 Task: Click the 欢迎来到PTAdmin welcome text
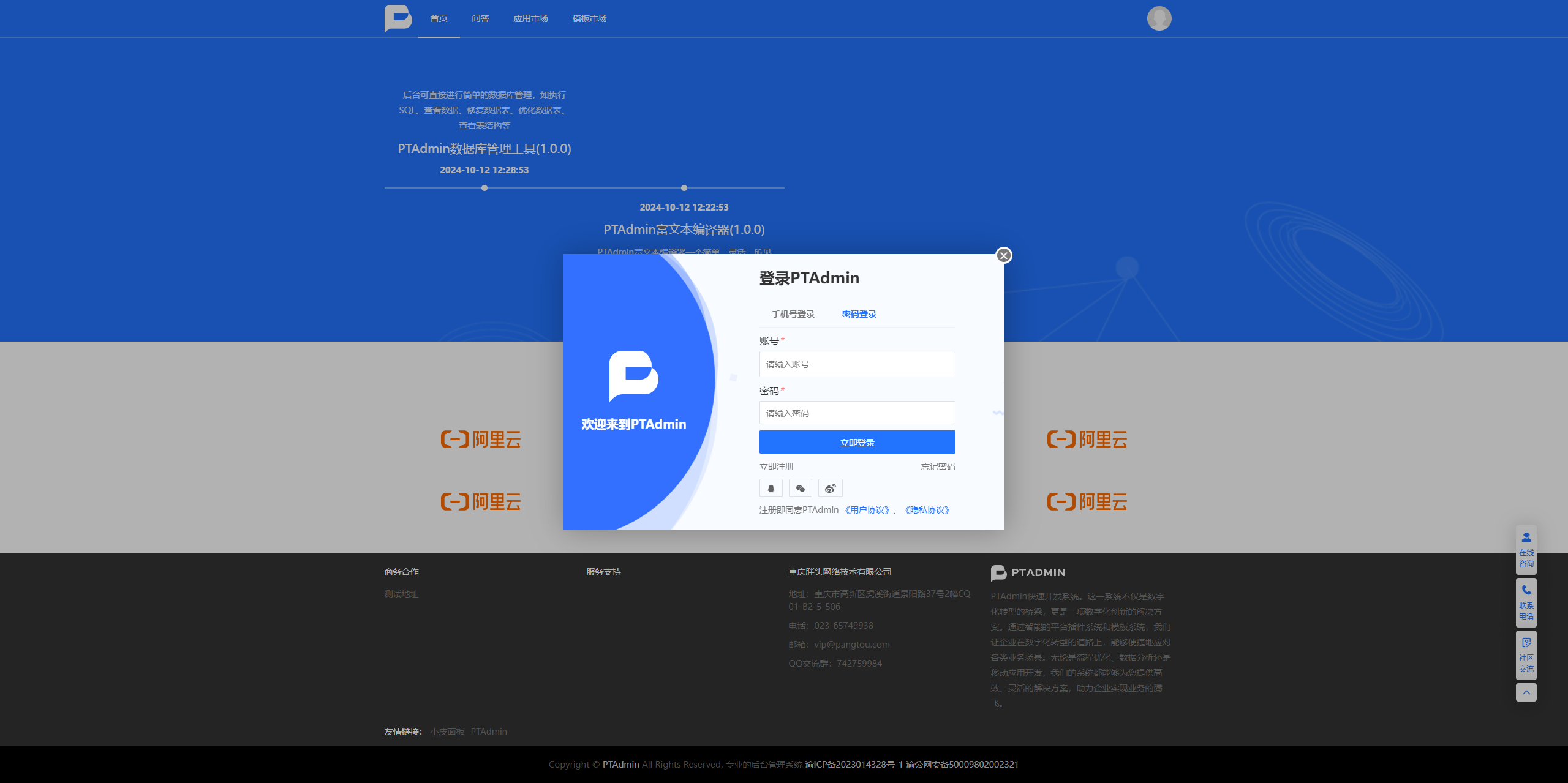[x=633, y=424]
